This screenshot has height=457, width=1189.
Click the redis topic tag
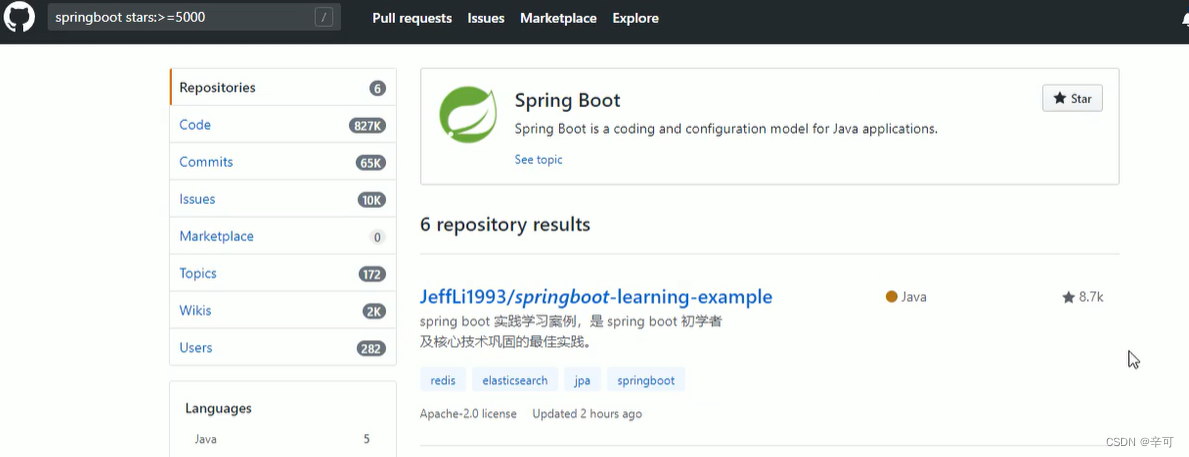click(443, 380)
